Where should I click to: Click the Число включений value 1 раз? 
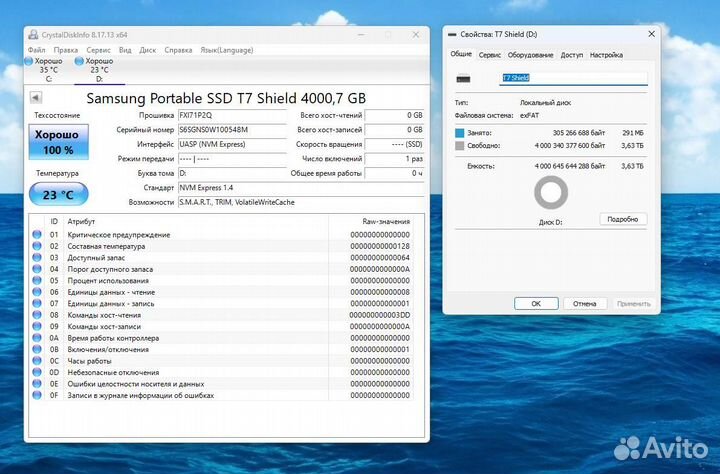(394, 159)
